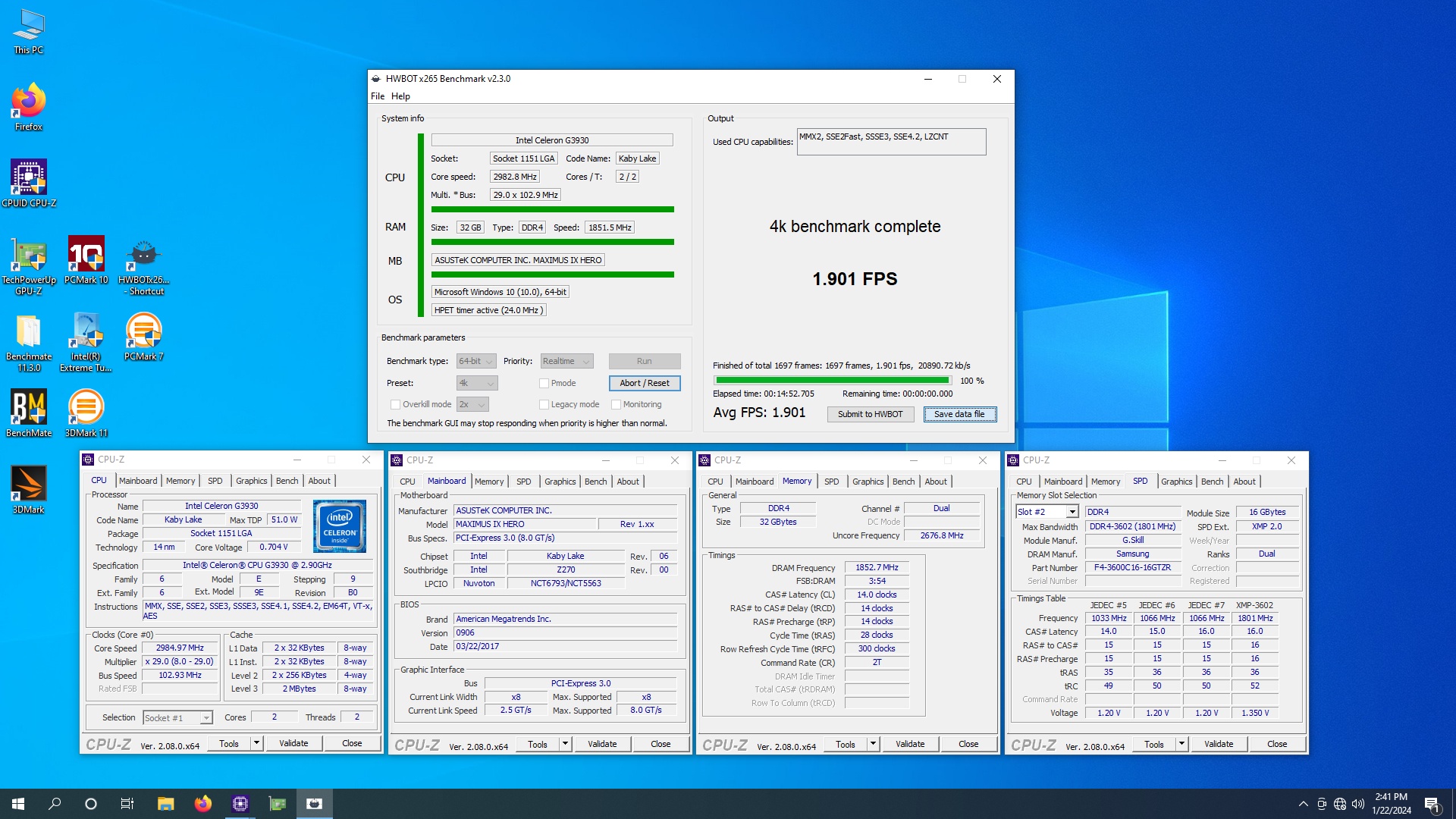
Task: Open This PC desktop icon
Action: [29, 32]
